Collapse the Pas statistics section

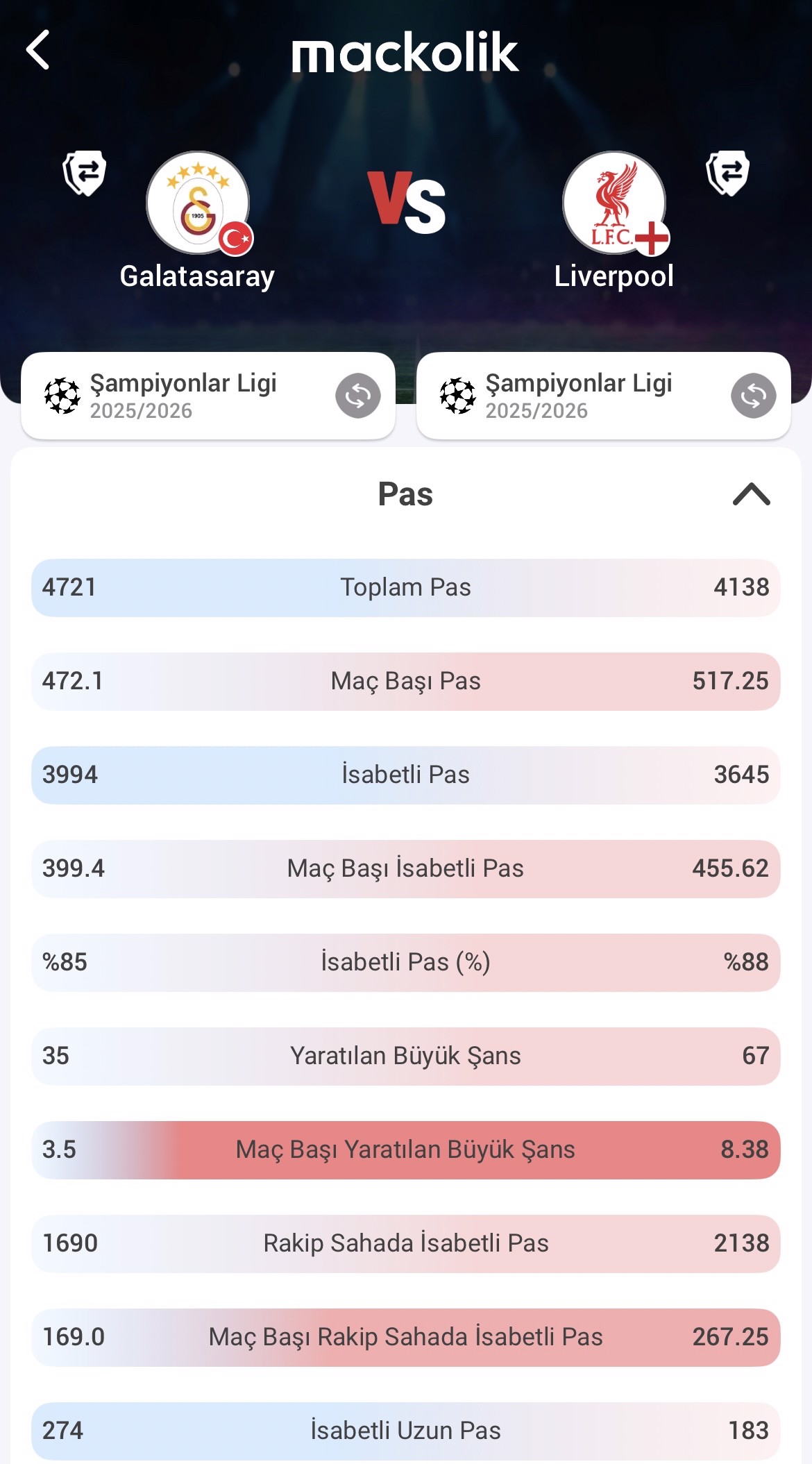click(752, 494)
